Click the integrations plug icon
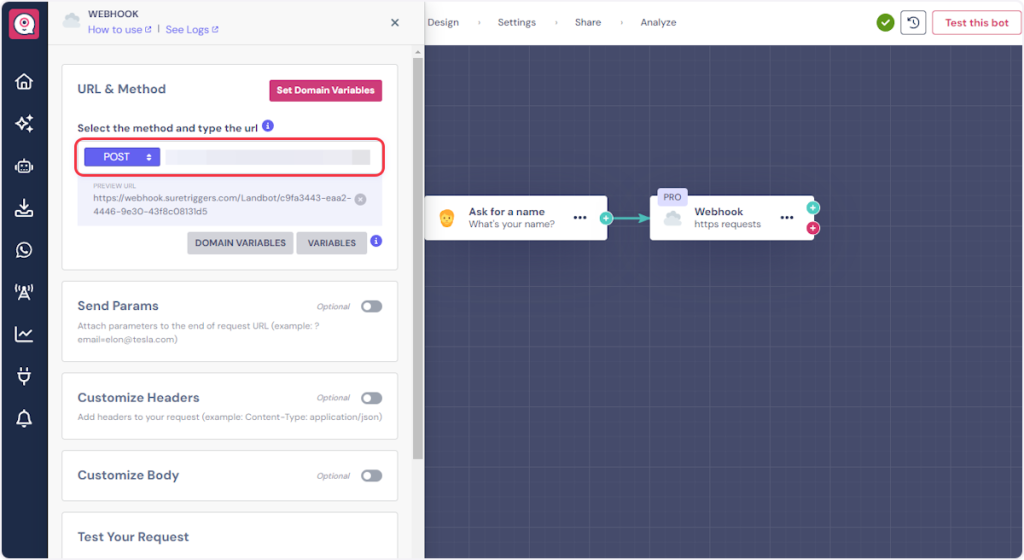 (24, 377)
